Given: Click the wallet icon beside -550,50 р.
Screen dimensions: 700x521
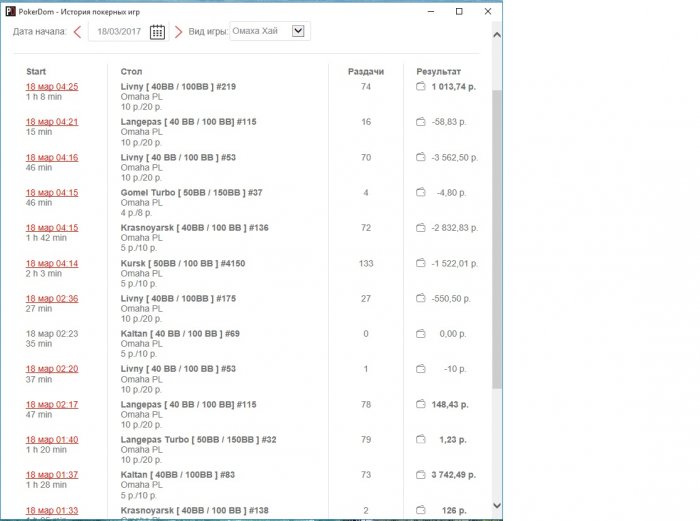Looking at the screenshot, I should pyautogui.click(x=421, y=298).
